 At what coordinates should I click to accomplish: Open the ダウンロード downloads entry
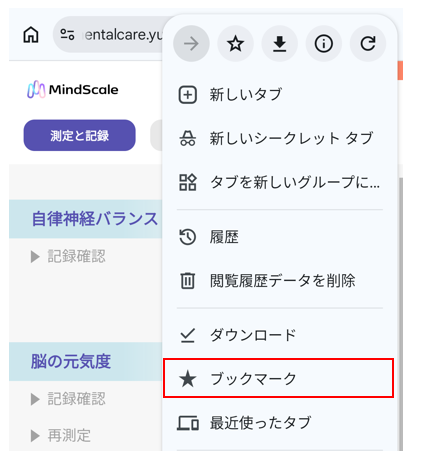[279, 335]
